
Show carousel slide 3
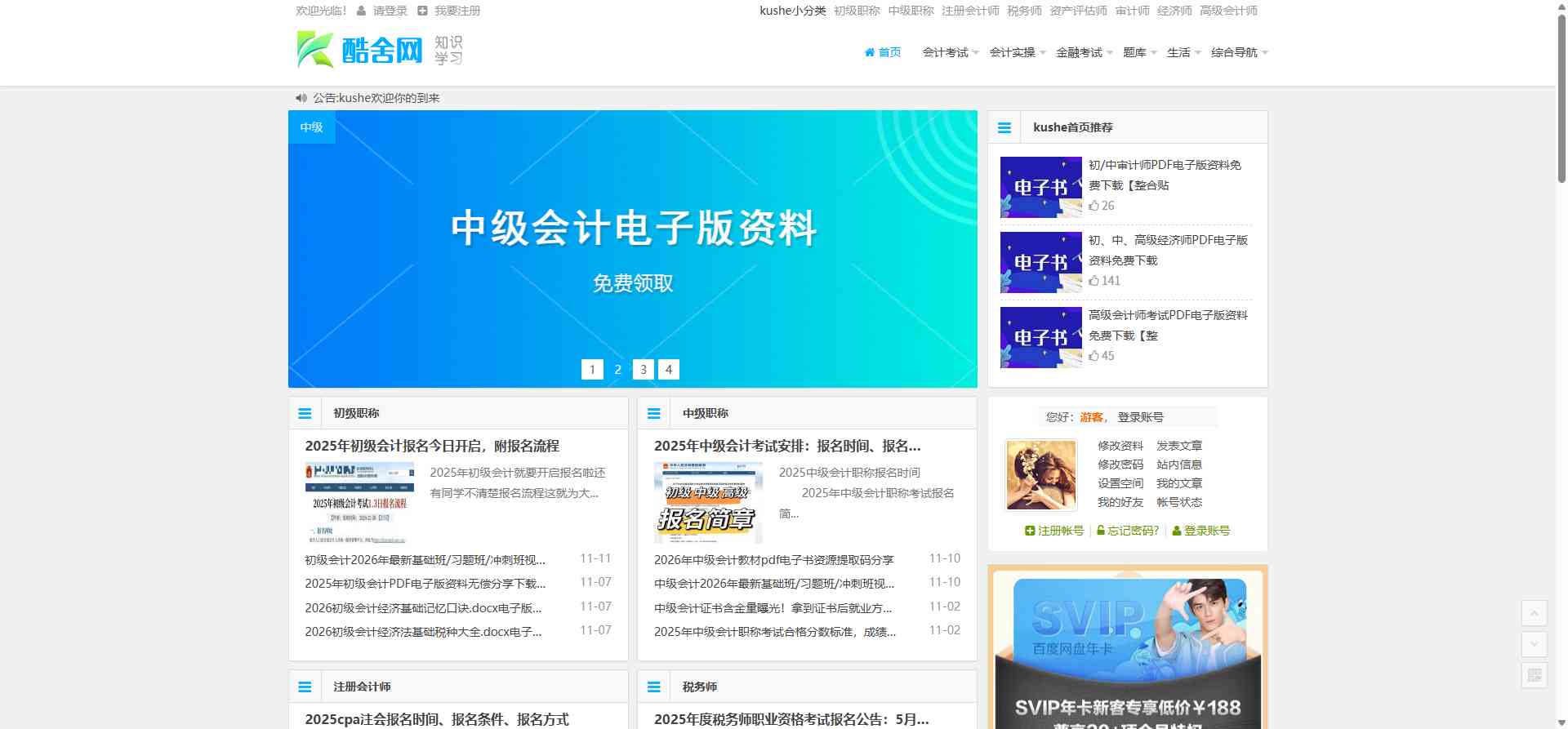tap(644, 370)
